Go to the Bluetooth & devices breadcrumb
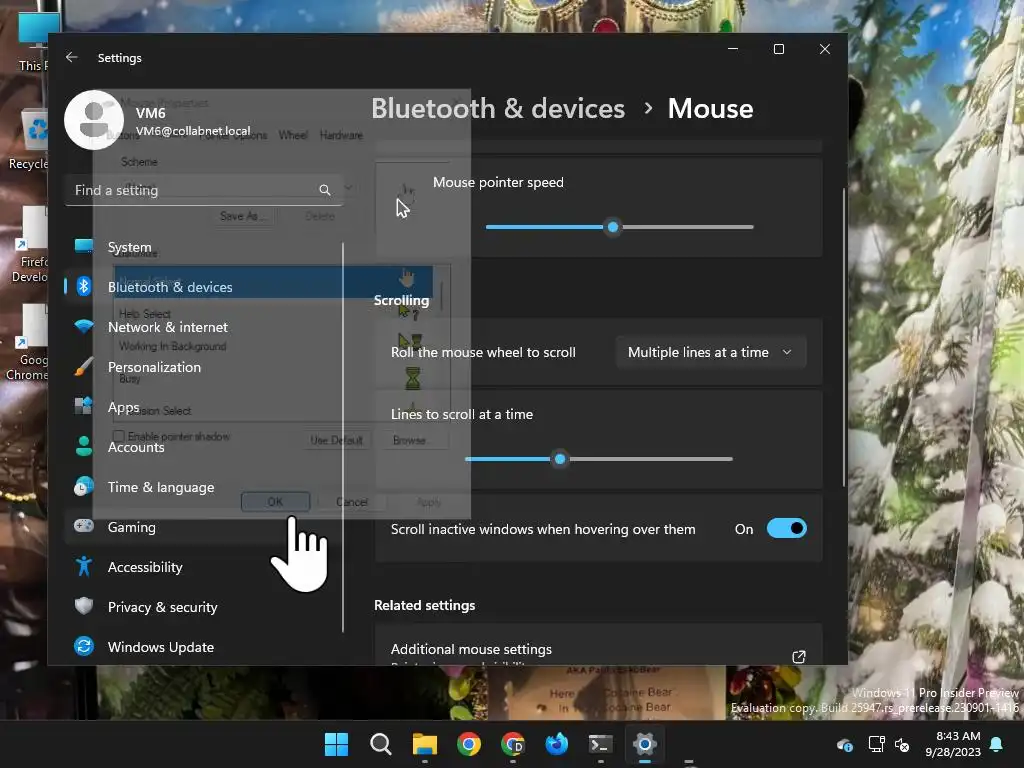The image size is (1024, 768). tap(498, 108)
